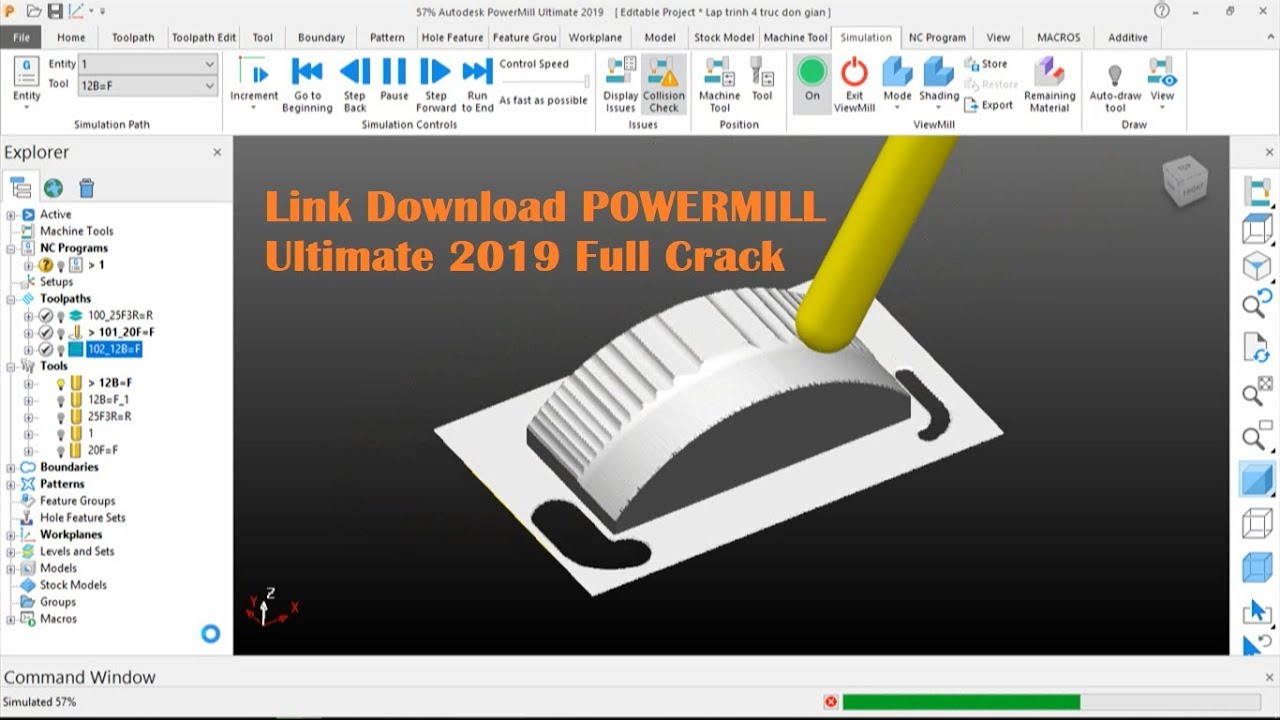The width and height of the screenshot is (1280, 720).
Task: Click the Machine Tool position icon
Action: click(719, 85)
